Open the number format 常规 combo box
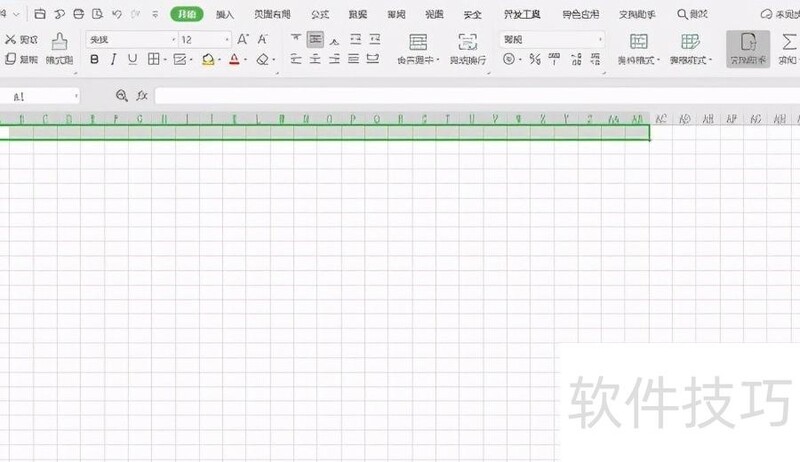800x462 pixels. pyautogui.click(x=552, y=39)
